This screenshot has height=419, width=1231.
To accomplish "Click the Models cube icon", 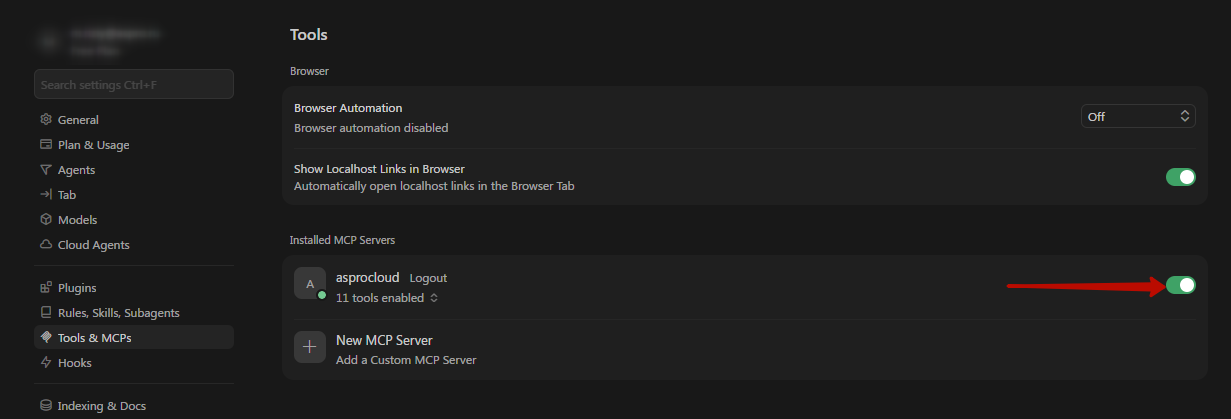I will 46,220.
